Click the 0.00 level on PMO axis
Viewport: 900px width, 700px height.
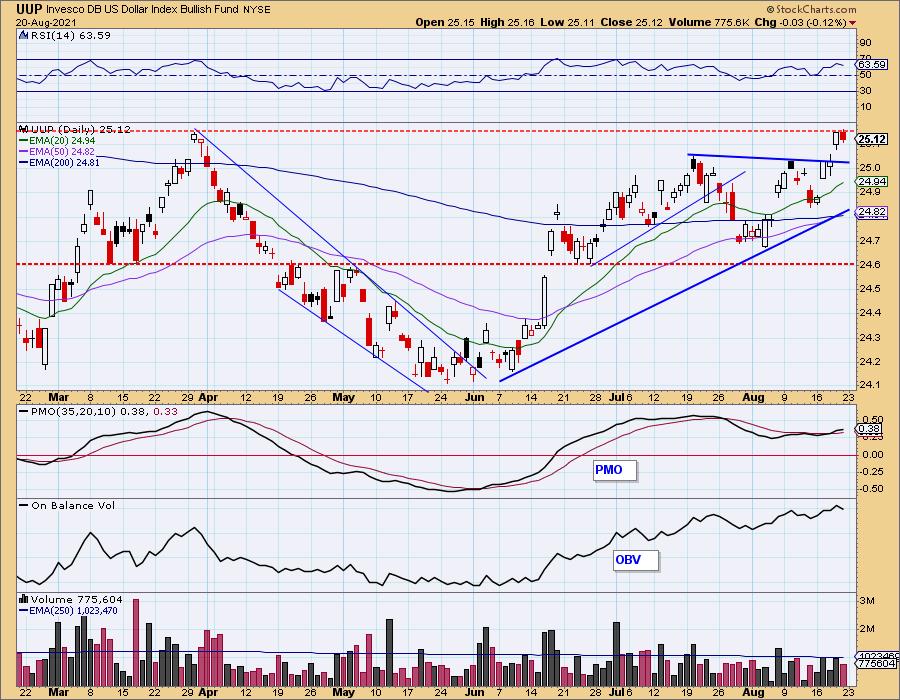coord(872,455)
